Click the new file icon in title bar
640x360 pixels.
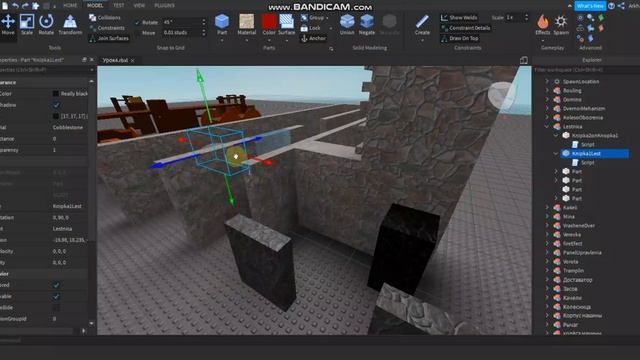pos(5,5)
